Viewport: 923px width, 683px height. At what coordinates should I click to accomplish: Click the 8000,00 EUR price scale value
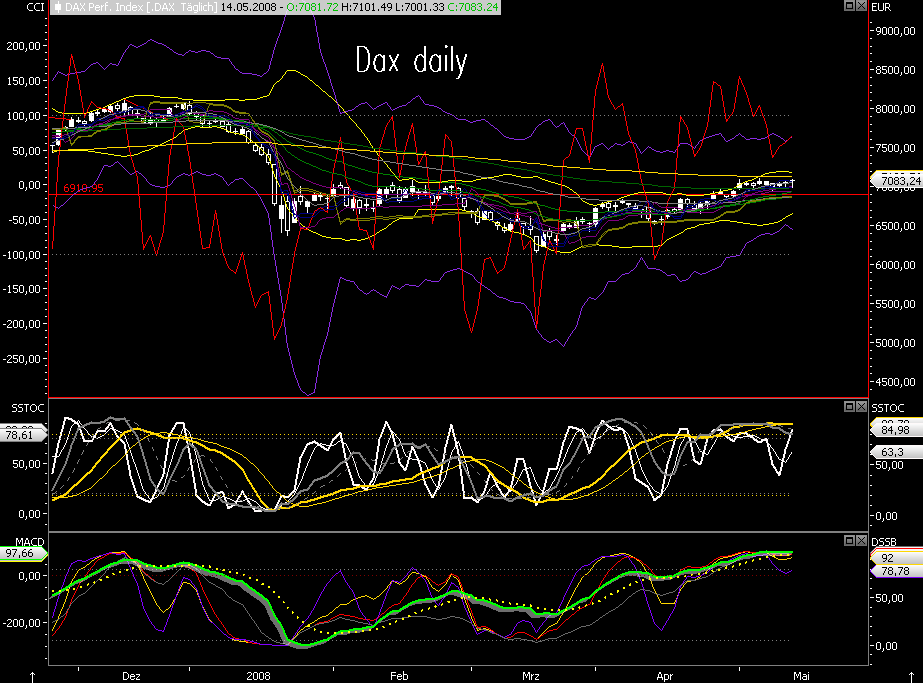click(896, 109)
